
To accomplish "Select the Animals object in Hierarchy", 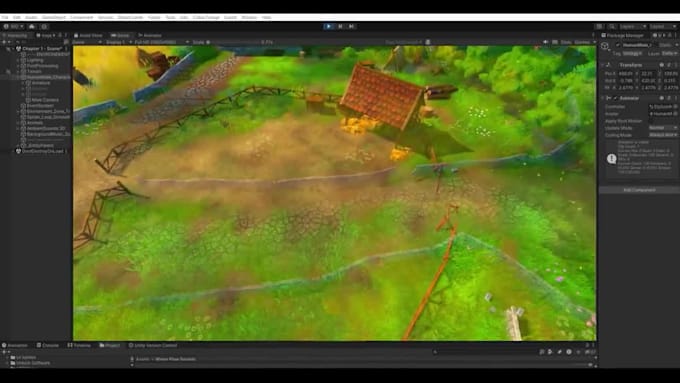I will (35, 123).
